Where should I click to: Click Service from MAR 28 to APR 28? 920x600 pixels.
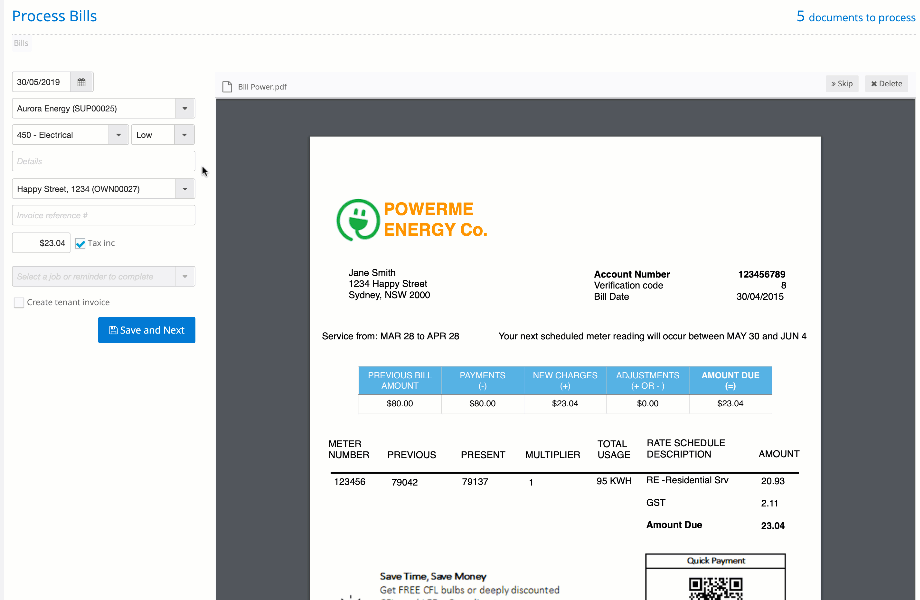pyautogui.click(x=390, y=336)
